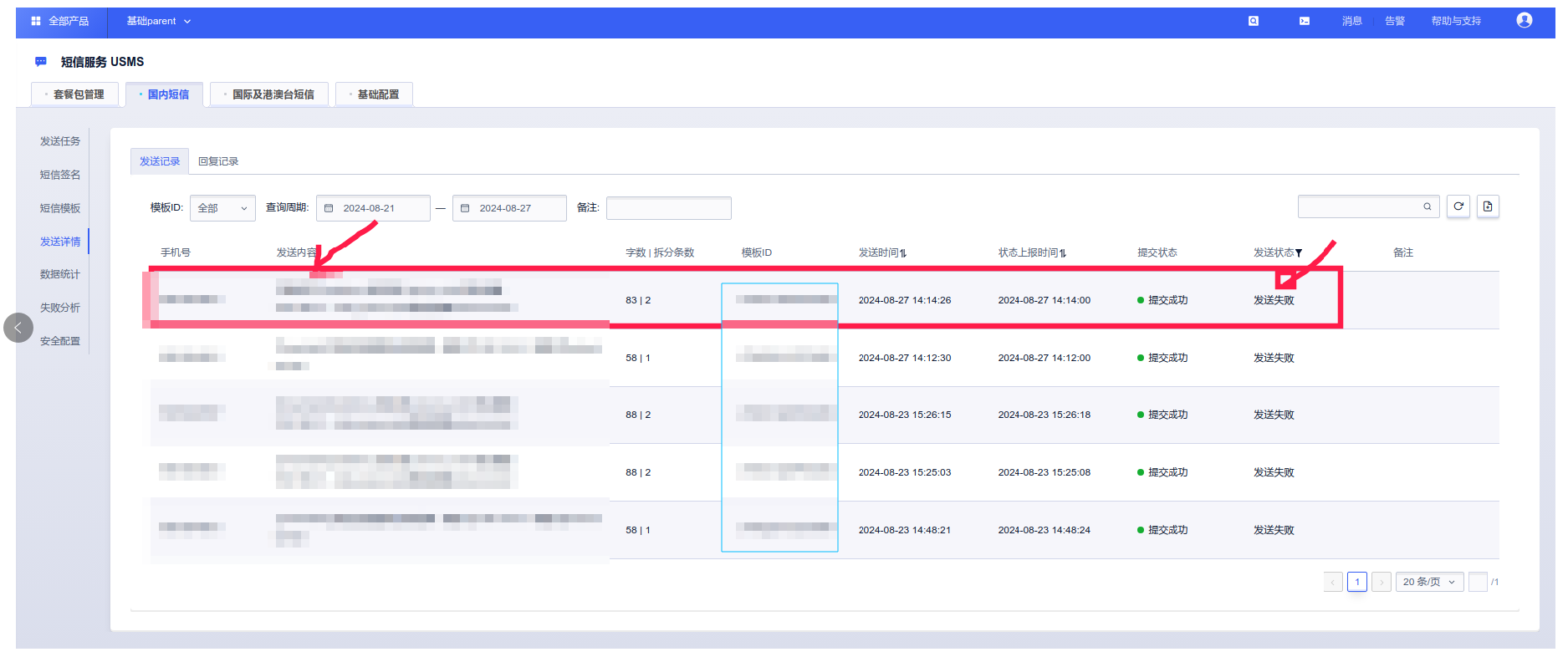Screen dimensions: 1568x652
Task: Click the magnifier in the search box
Action: pyautogui.click(x=1428, y=206)
